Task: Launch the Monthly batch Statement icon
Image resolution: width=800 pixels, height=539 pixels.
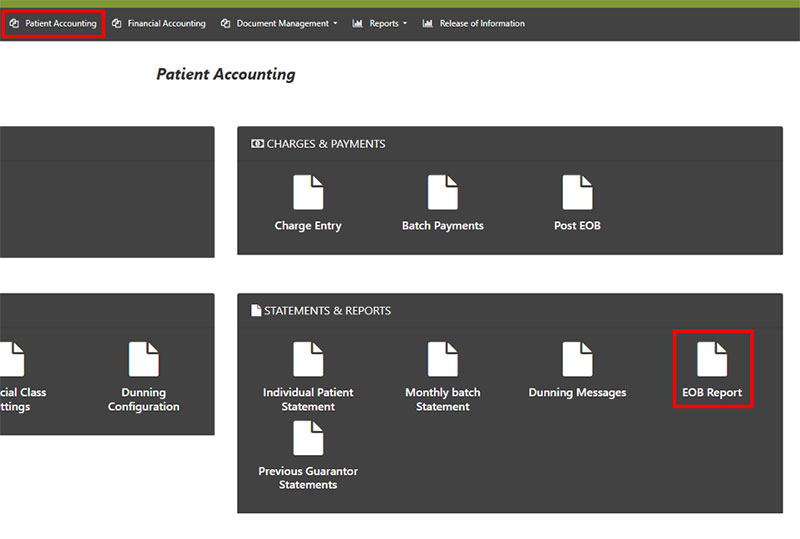Action: [442, 359]
